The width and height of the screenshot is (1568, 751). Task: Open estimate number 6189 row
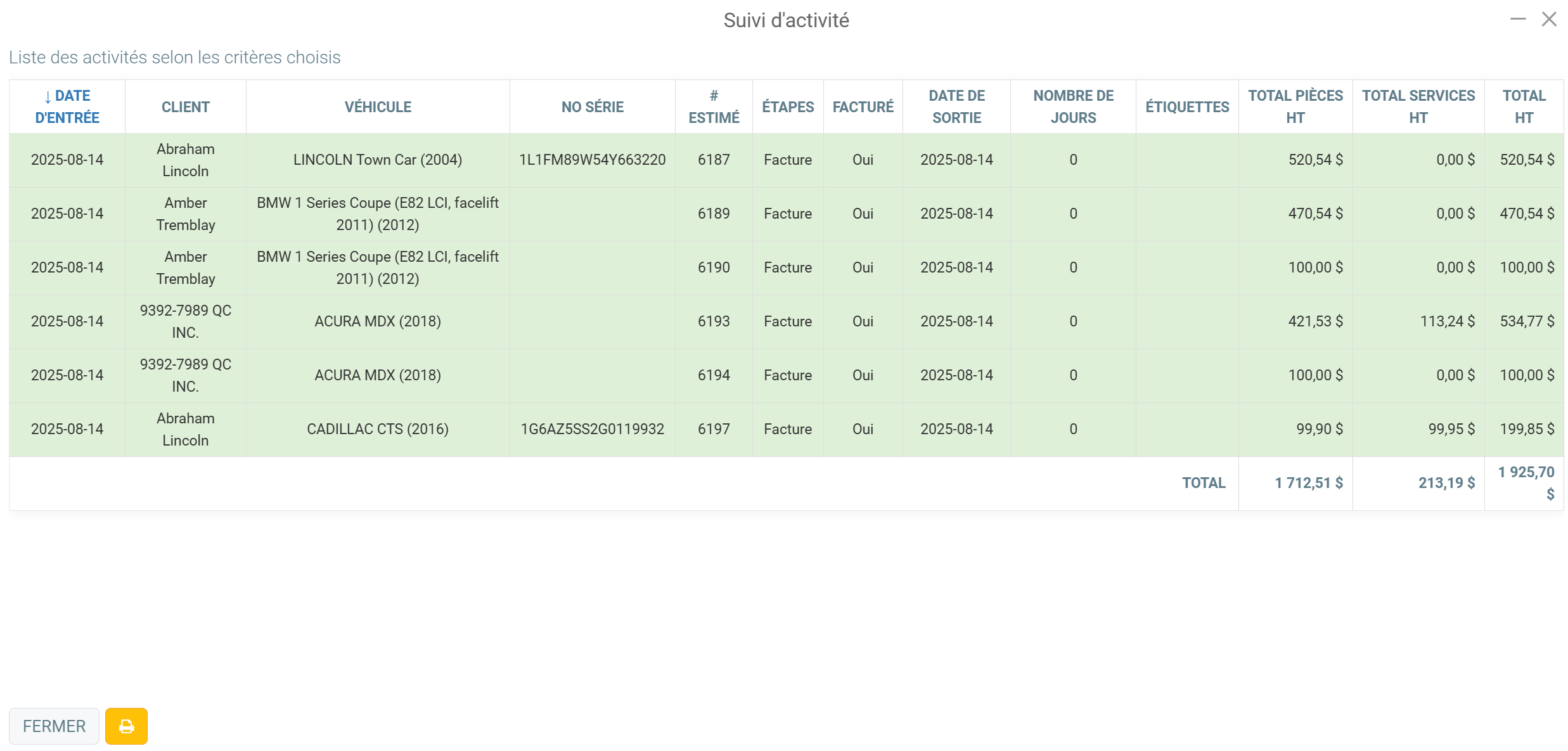[714, 214]
